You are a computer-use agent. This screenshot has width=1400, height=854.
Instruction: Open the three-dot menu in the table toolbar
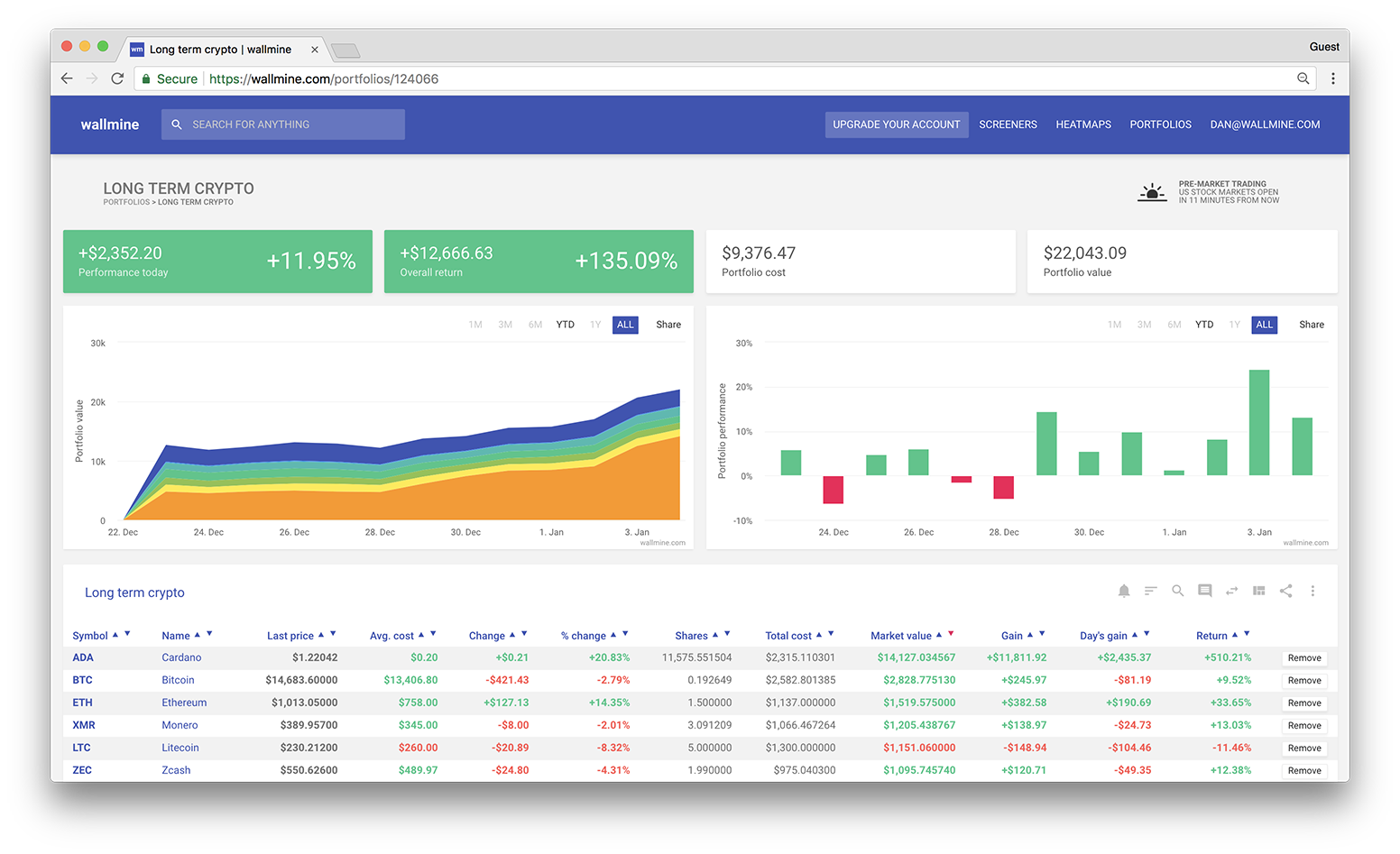[1312, 591]
